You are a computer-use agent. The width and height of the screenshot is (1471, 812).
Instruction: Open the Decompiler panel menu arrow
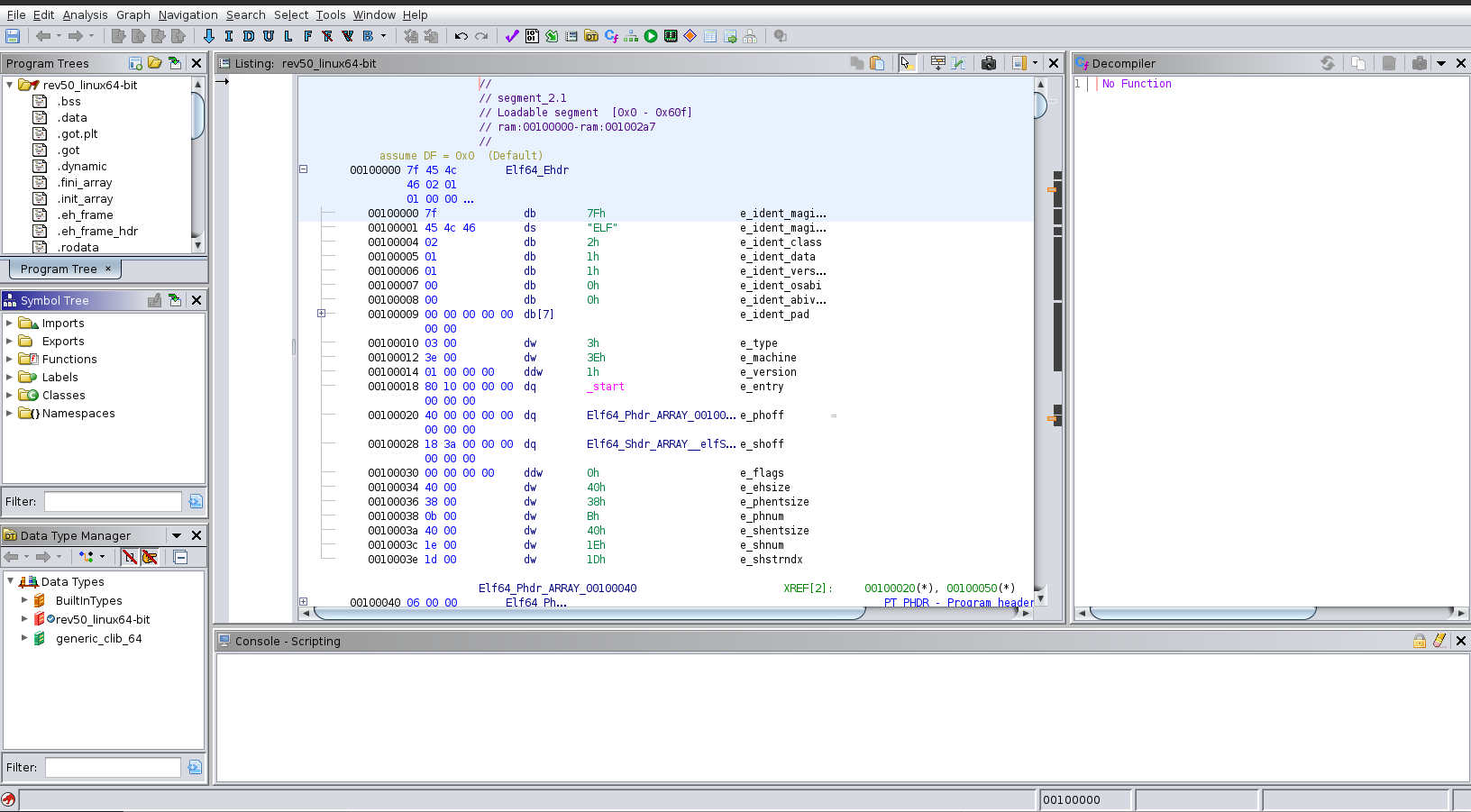pyautogui.click(x=1441, y=63)
